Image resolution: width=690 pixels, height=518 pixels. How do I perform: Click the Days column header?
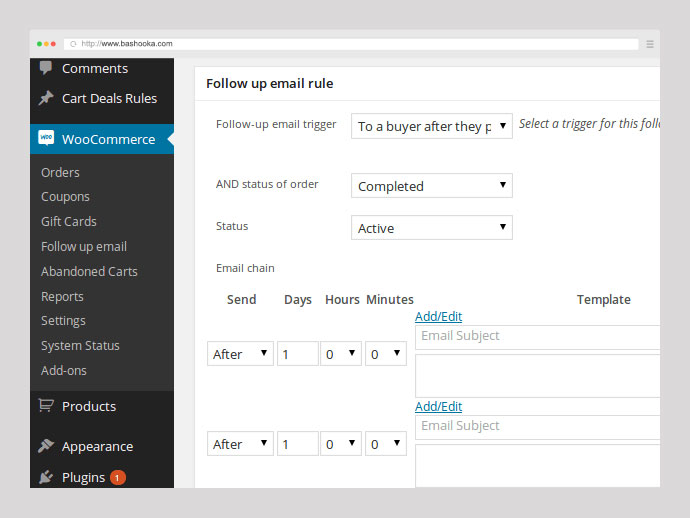[x=298, y=300]
